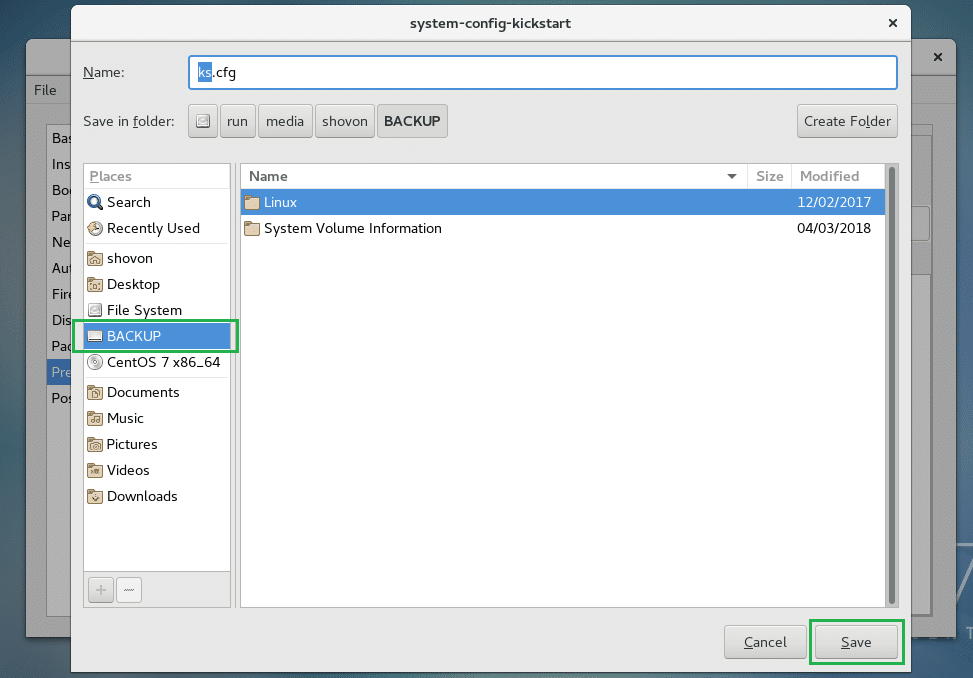
Task: Click the Create Folder button
Action: [x=847, y=121]
